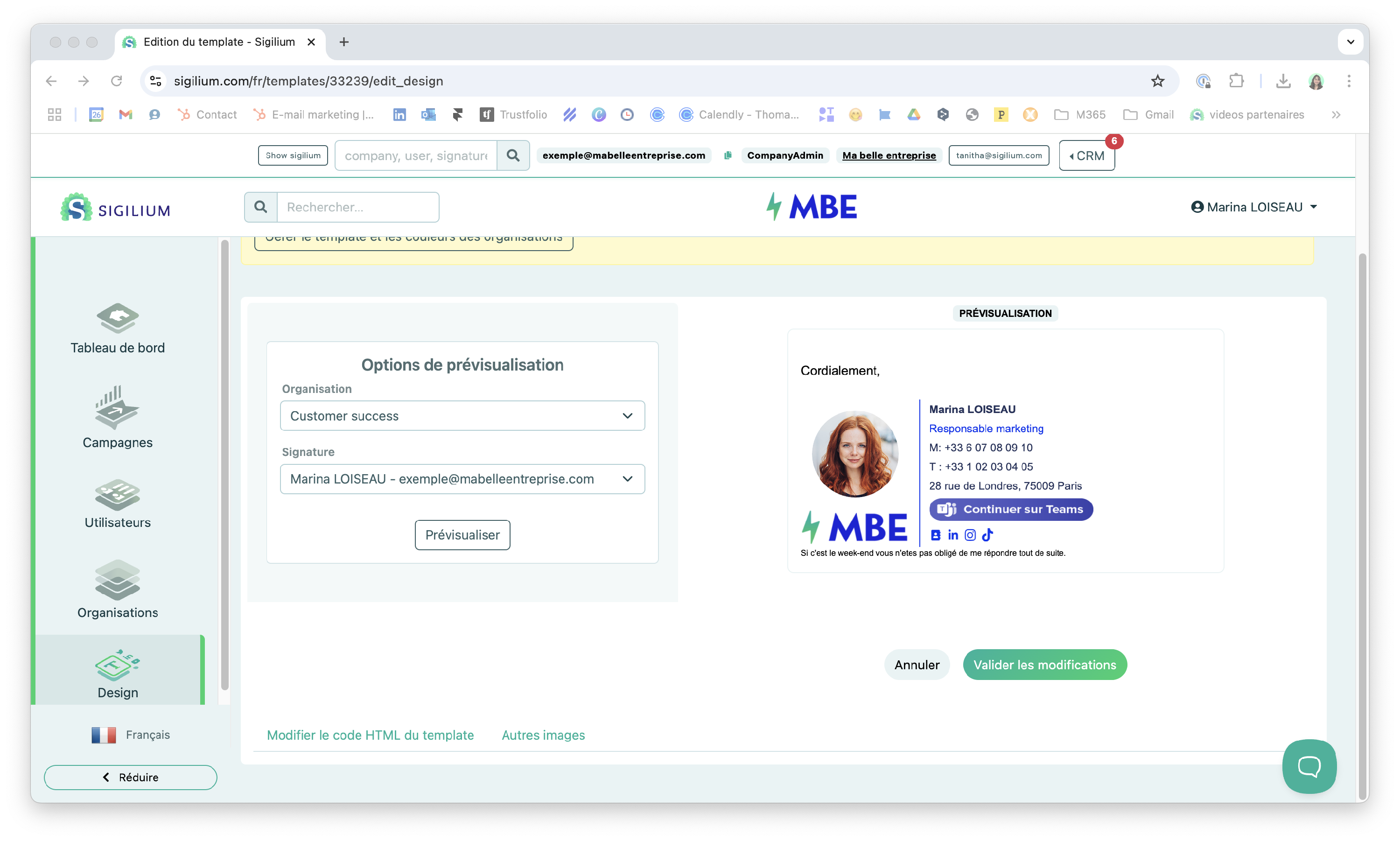This screenshot has width=1400, height=841.
Task: Open the chat support bubble
Action: 1309,766
